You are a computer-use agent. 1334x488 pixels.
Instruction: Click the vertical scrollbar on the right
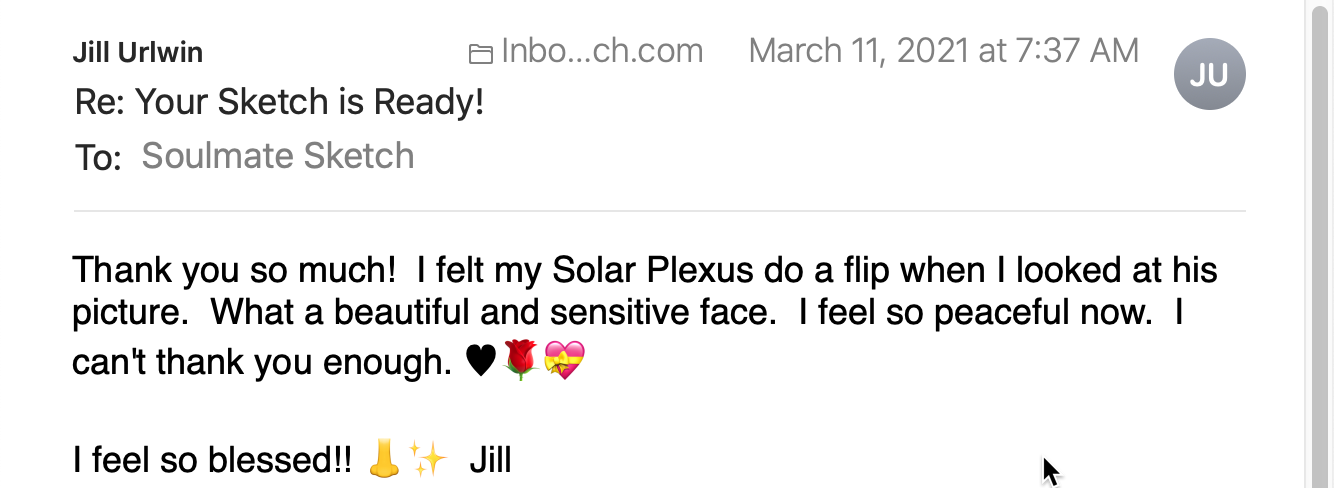[1320, 244]
